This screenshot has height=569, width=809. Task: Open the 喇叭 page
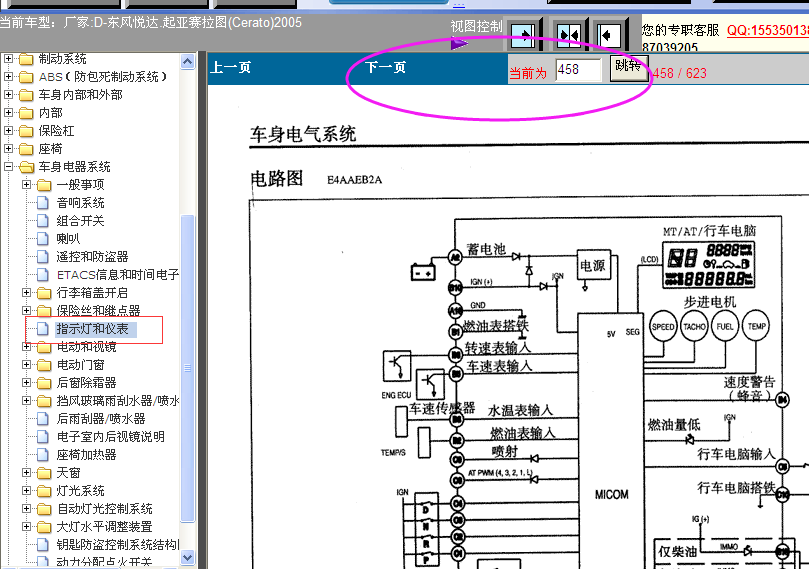pyautogui.click(x=69, y=239)
